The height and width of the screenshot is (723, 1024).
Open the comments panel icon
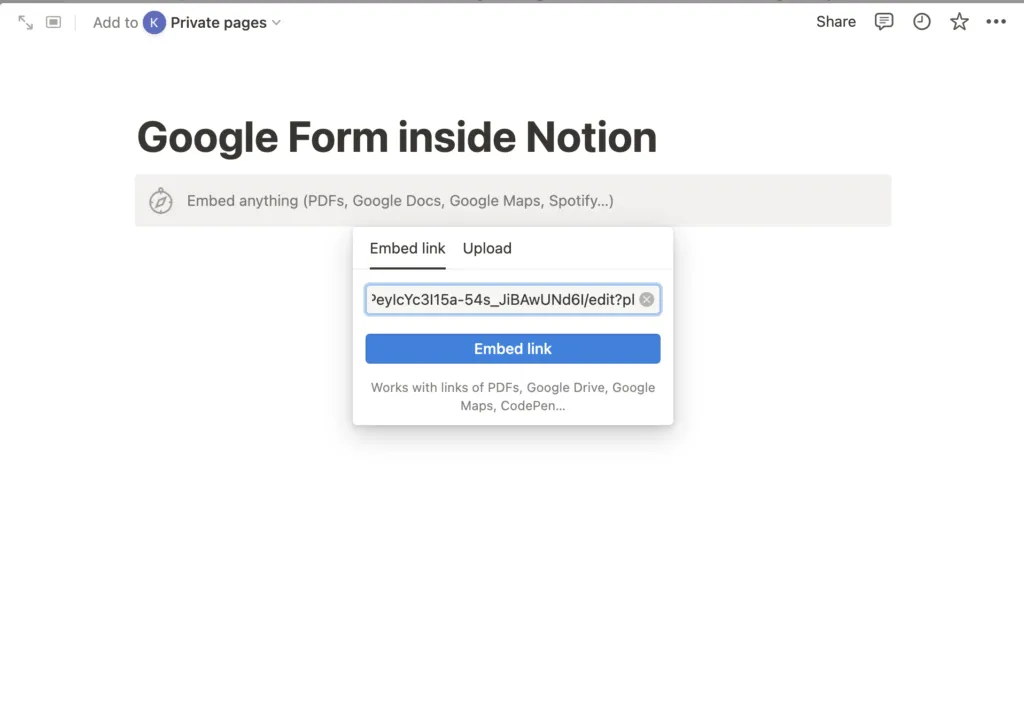pos(884,22)
